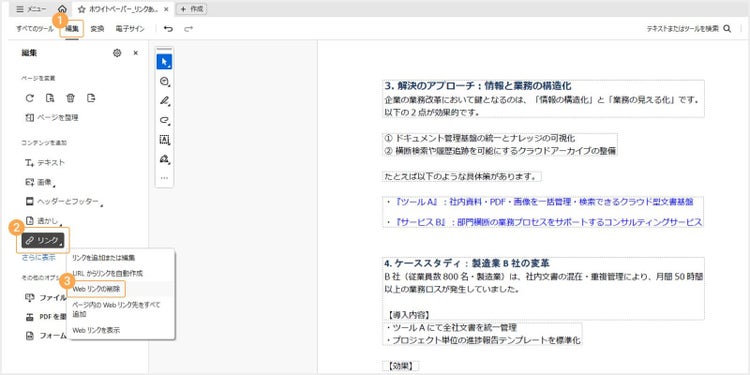The image size is (750, 375).
Task: Select the 変換 tab
Action: click(x=97, y=29)
